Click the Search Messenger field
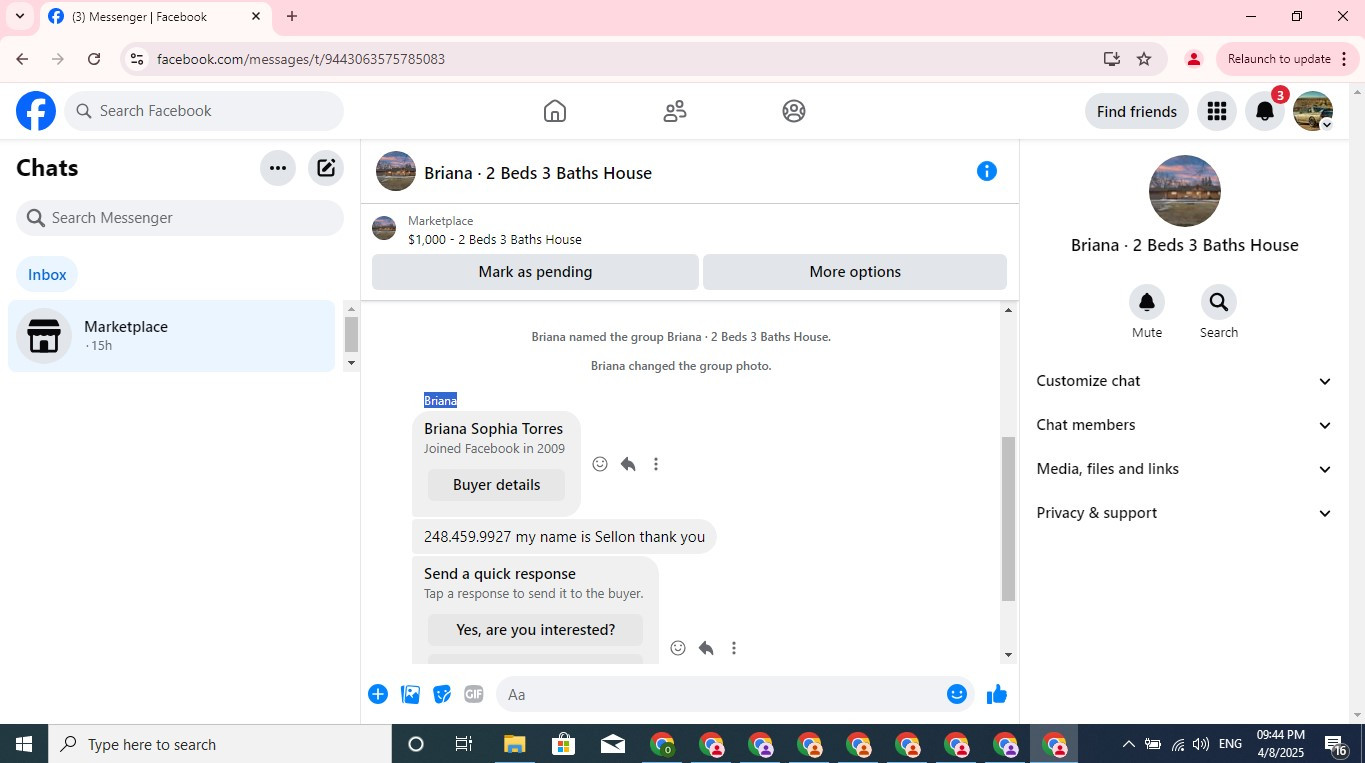 (x=180, y=218)
